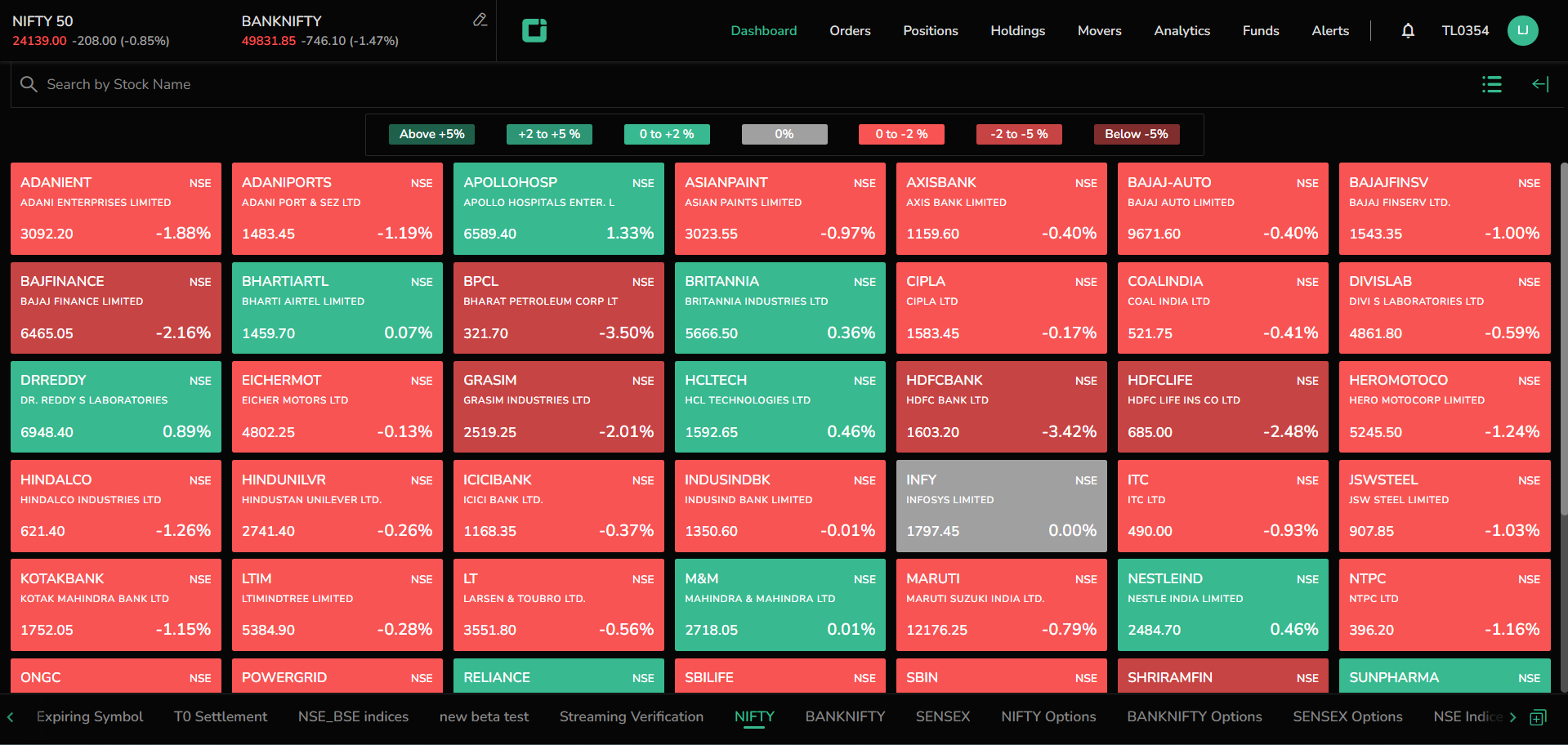
Task: Open the HDFCBANK stock tile
Action: pyautogui.click(x=1002, y=407)
